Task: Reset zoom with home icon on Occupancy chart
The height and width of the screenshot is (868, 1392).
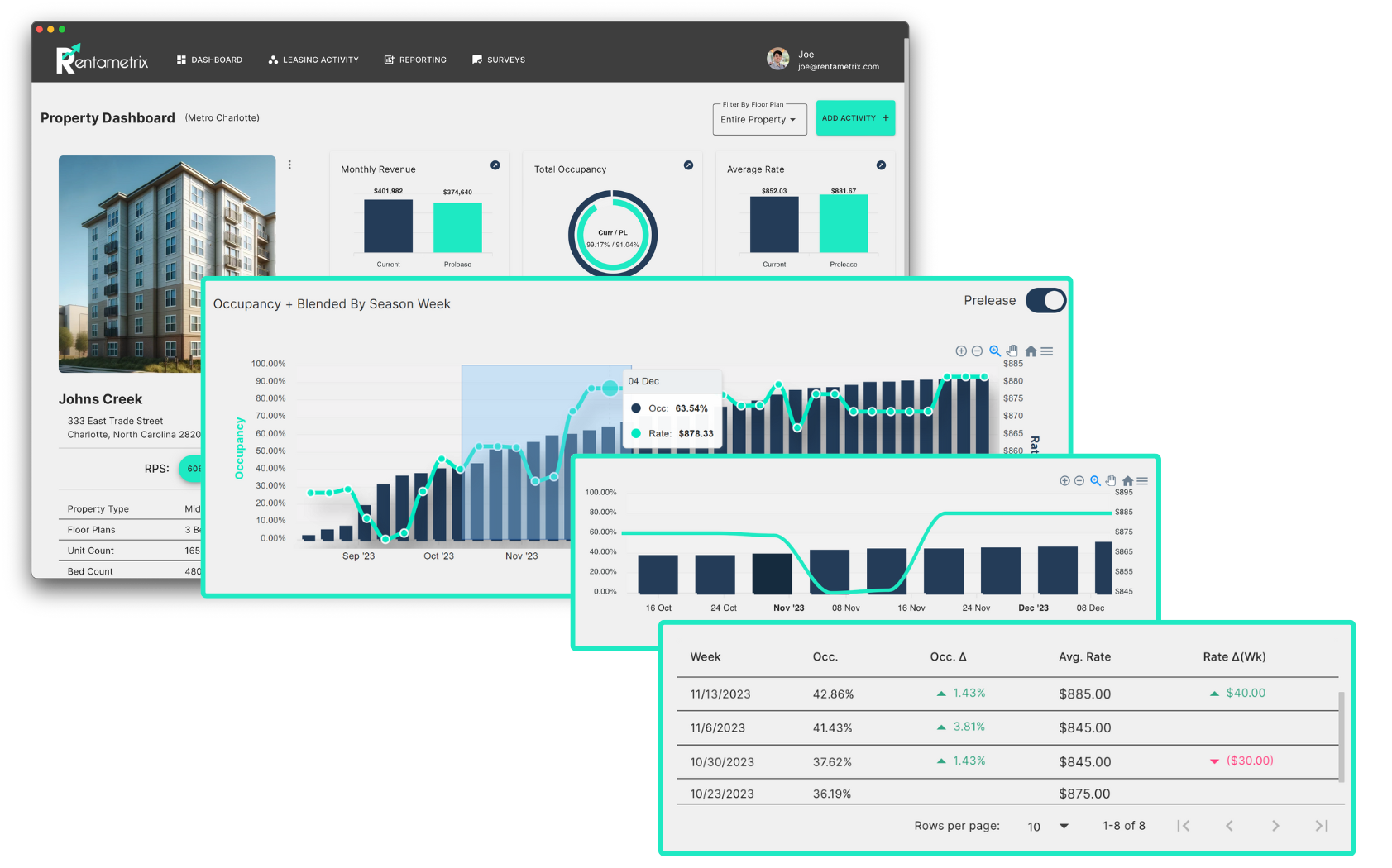Action: point(1031,351)
